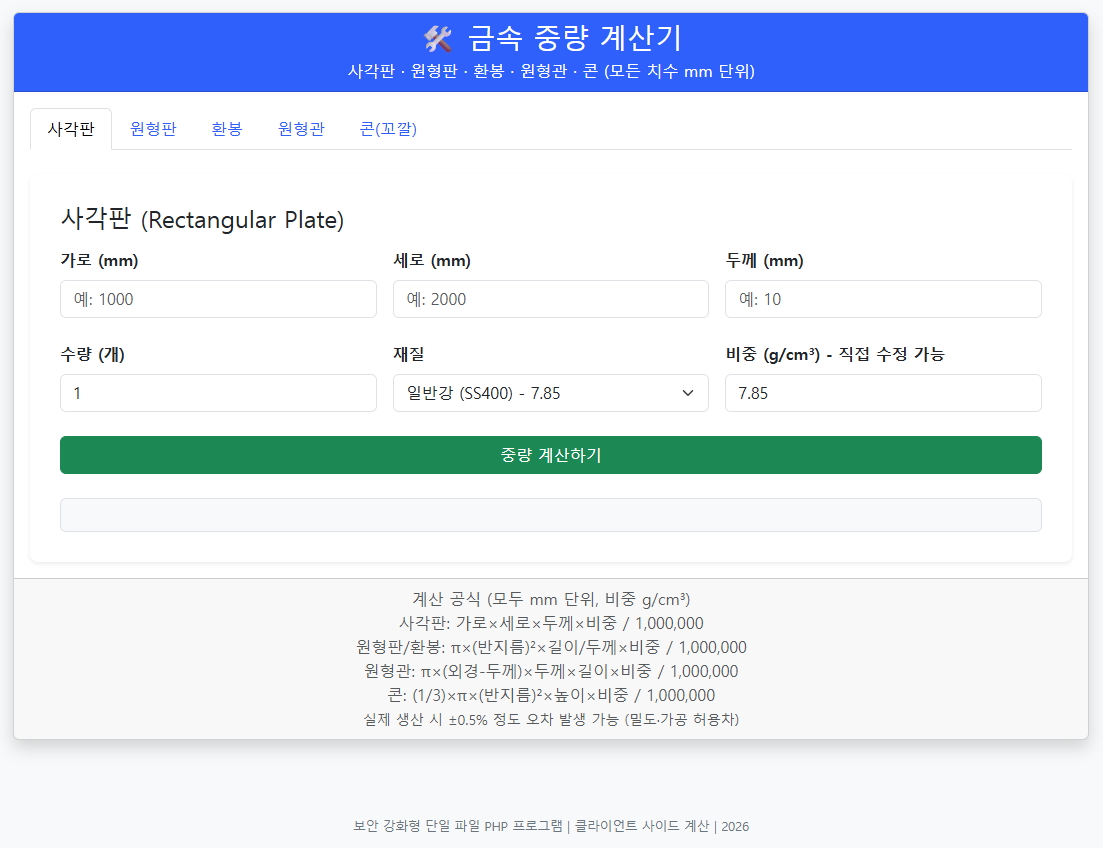The height and width of the screenshot is (848, 1103).
Task: Go to the 콘(꼬깔) tab
Action: [388, 129]
